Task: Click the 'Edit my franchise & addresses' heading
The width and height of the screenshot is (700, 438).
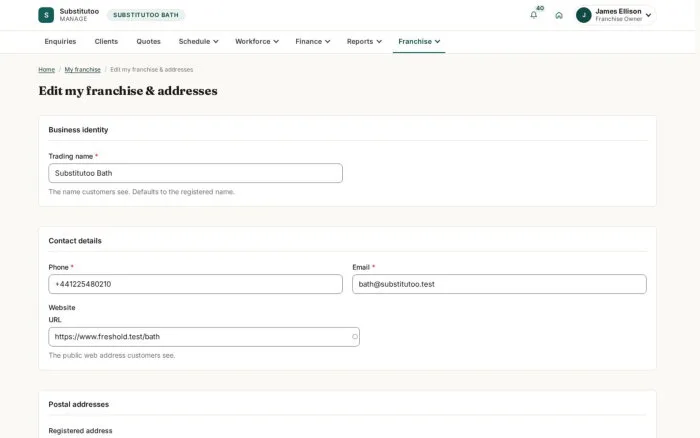Action: point(128,91)
